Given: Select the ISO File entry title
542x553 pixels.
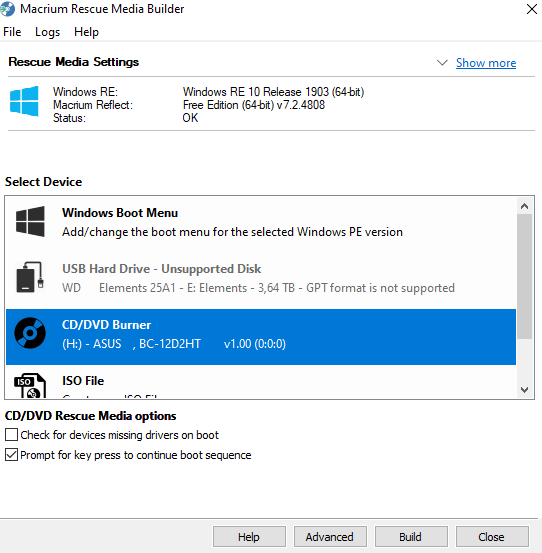Looking at the screenshot, I should click(x=83, y=381).
